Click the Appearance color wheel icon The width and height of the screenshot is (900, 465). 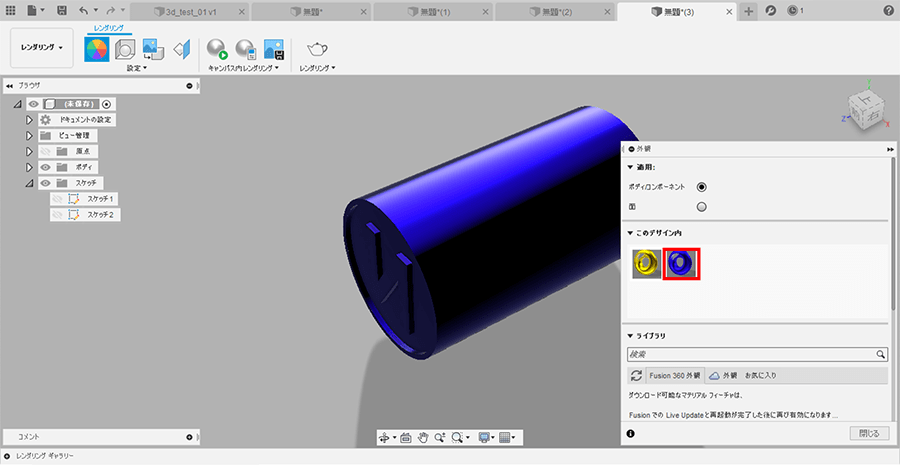[97, 48]
